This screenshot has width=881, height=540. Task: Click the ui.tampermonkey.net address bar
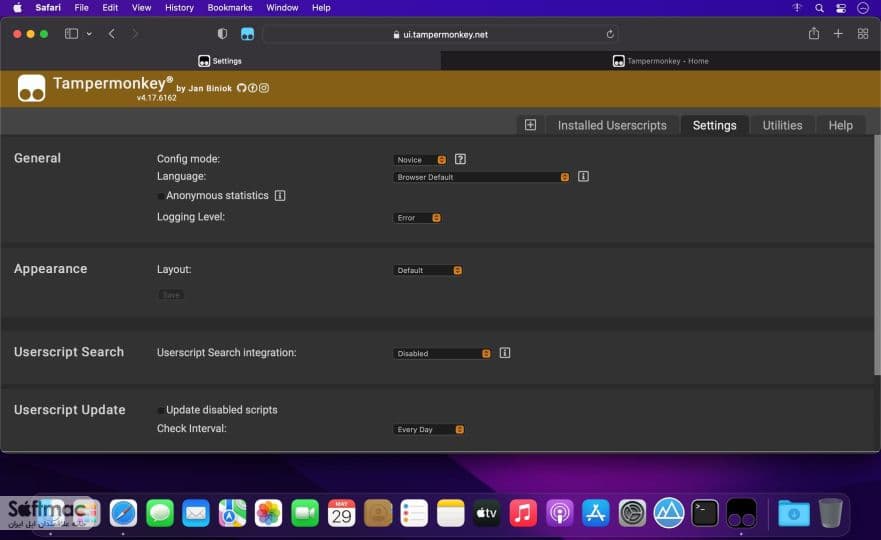tap(440, 34)
